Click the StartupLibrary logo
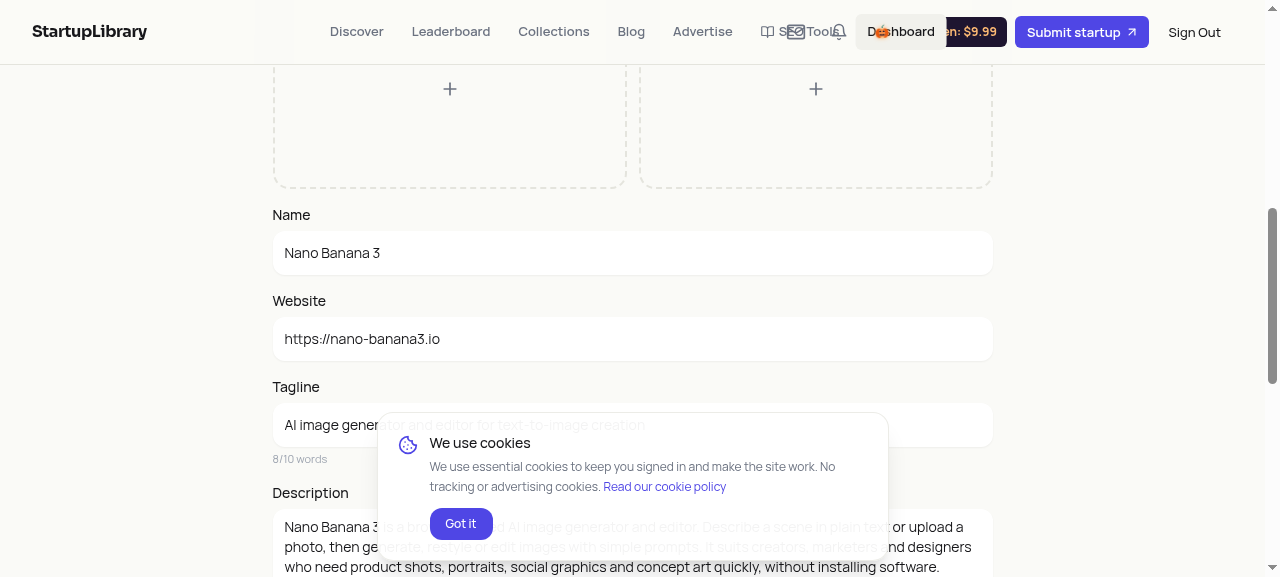The image size is (1280, 577). click(x=89, y=31)
